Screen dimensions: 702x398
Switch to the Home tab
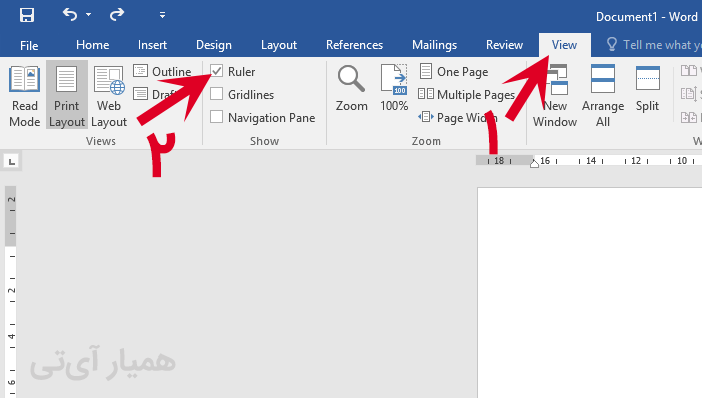[x=92, y=45]
